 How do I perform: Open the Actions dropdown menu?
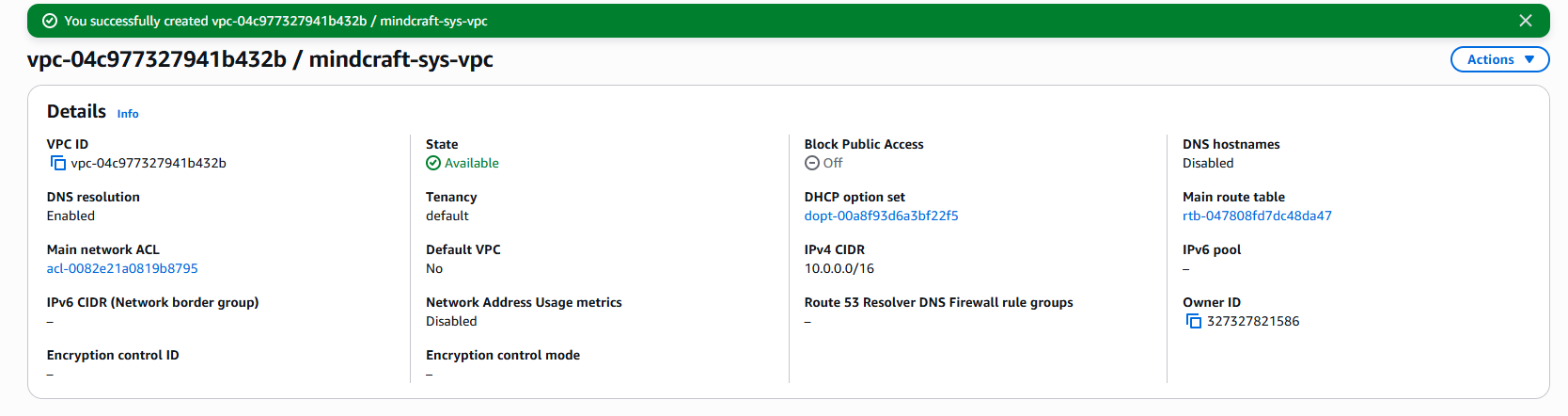coord(1499,59)
